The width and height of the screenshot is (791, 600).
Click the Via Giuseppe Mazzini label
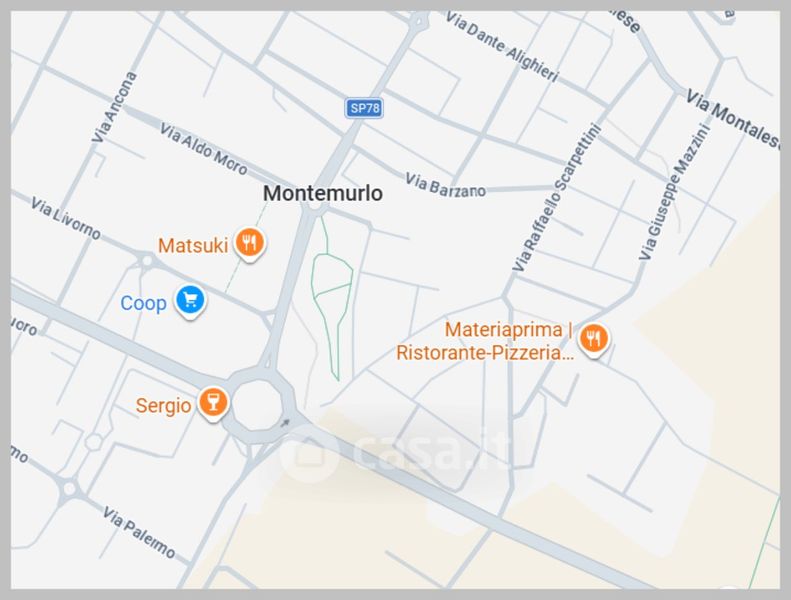[x=674, y=192]
